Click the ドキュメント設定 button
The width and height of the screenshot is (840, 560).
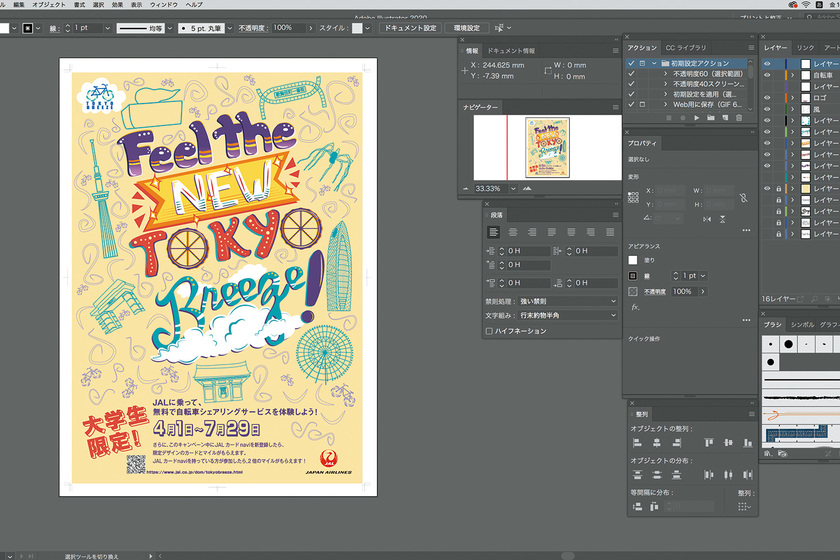pyautogui.click(x=410, y=28)
